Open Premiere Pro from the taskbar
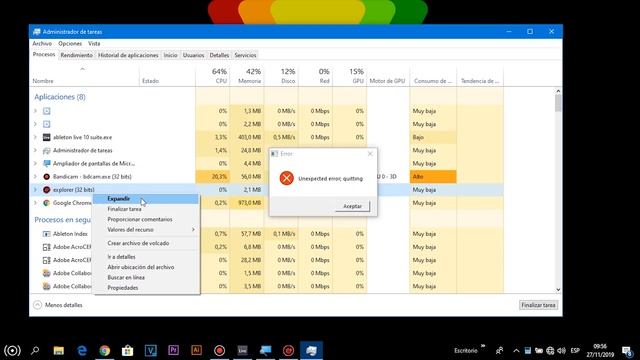This screenshot has height=360, width=640. tap(173, 350)
